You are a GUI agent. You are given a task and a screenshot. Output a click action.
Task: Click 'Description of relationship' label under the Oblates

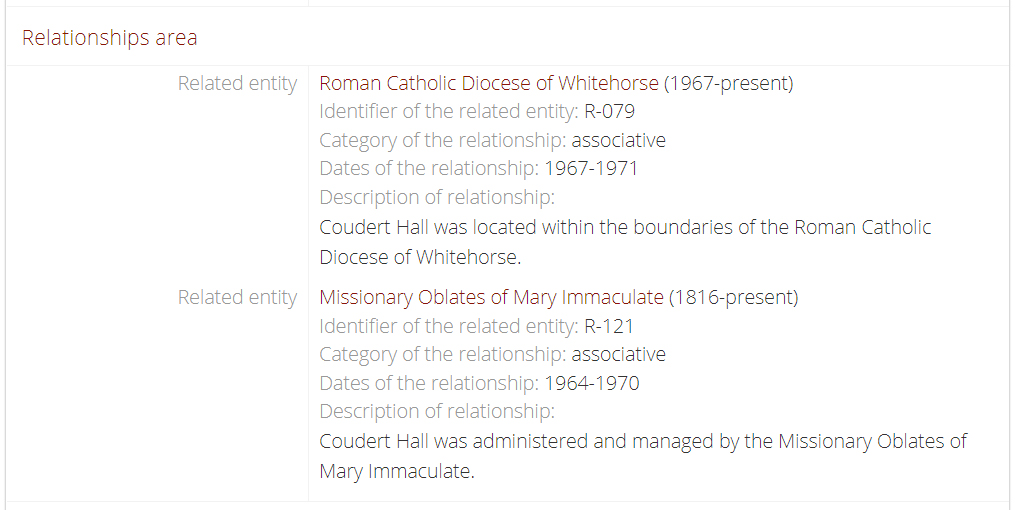pos(437,411)
